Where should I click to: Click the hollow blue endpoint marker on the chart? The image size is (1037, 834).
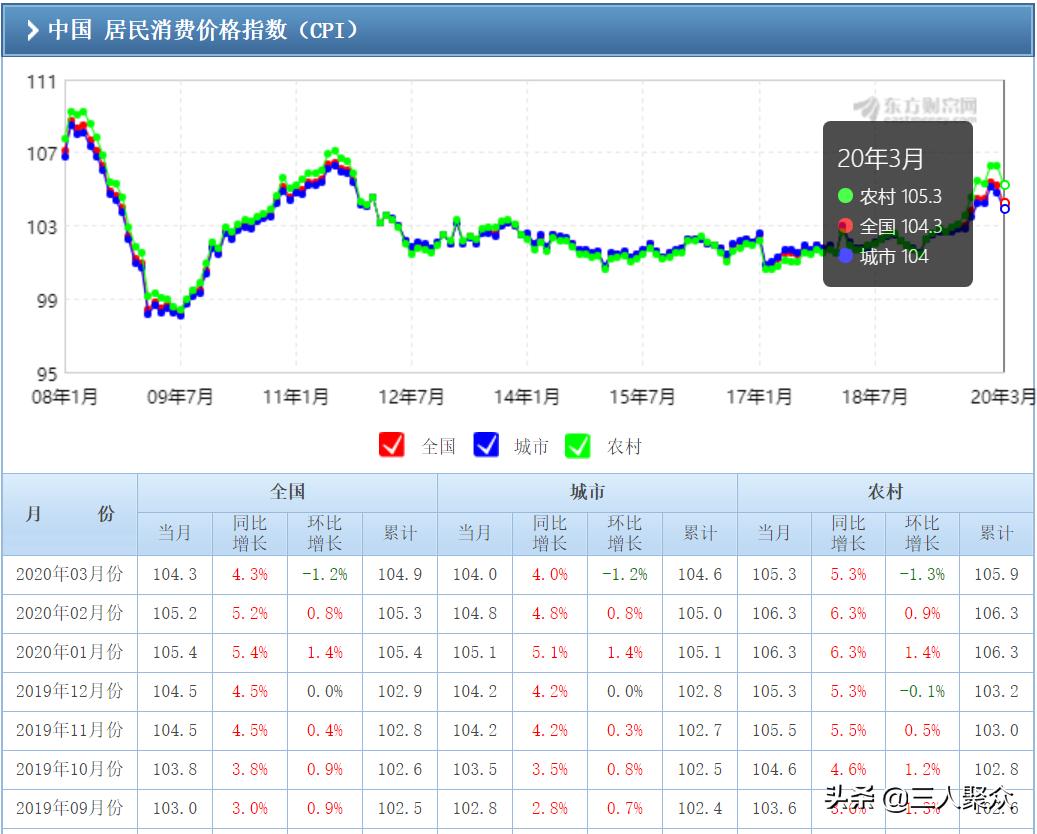point(1003,207)
